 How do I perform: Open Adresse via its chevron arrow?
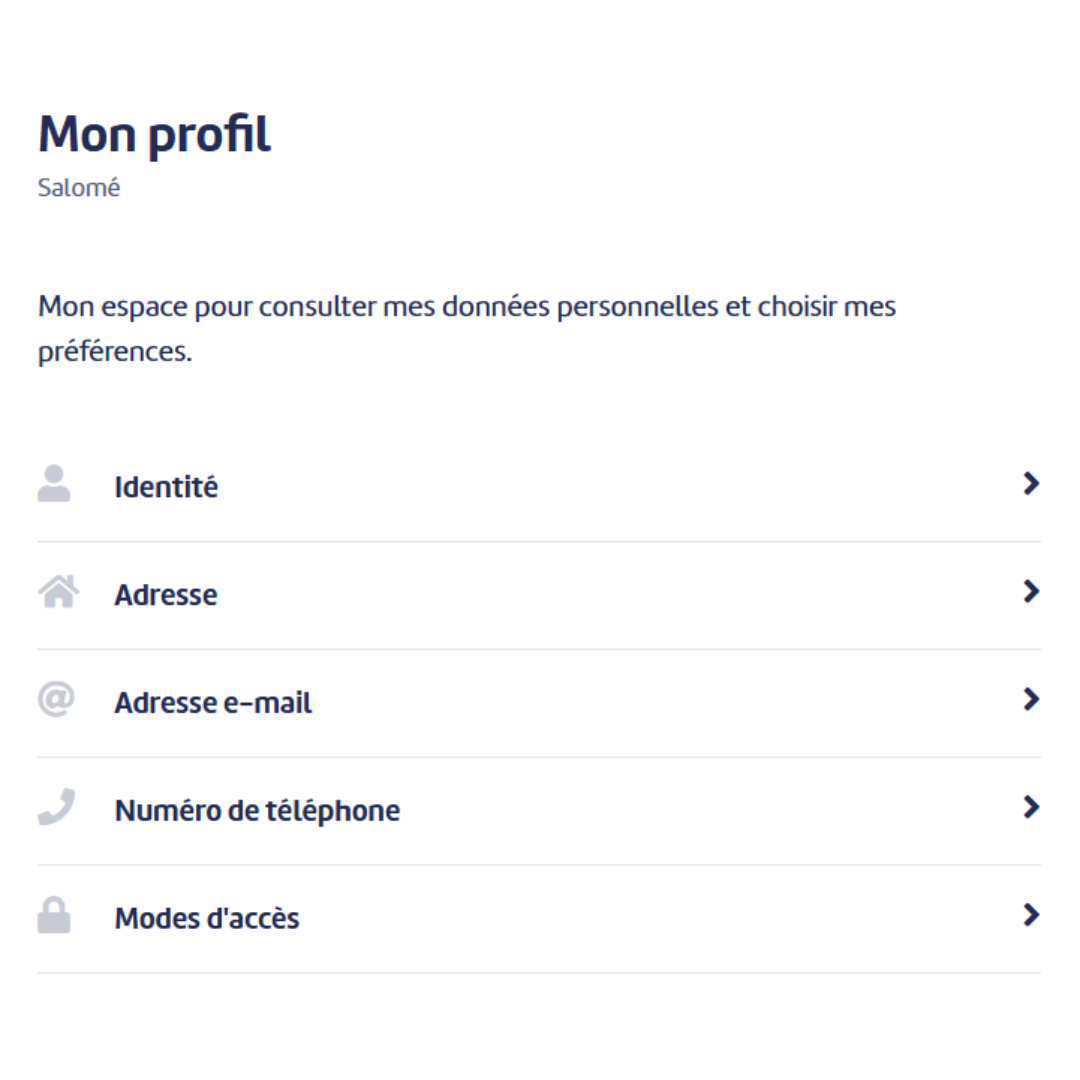click(x=1031, y=592)
